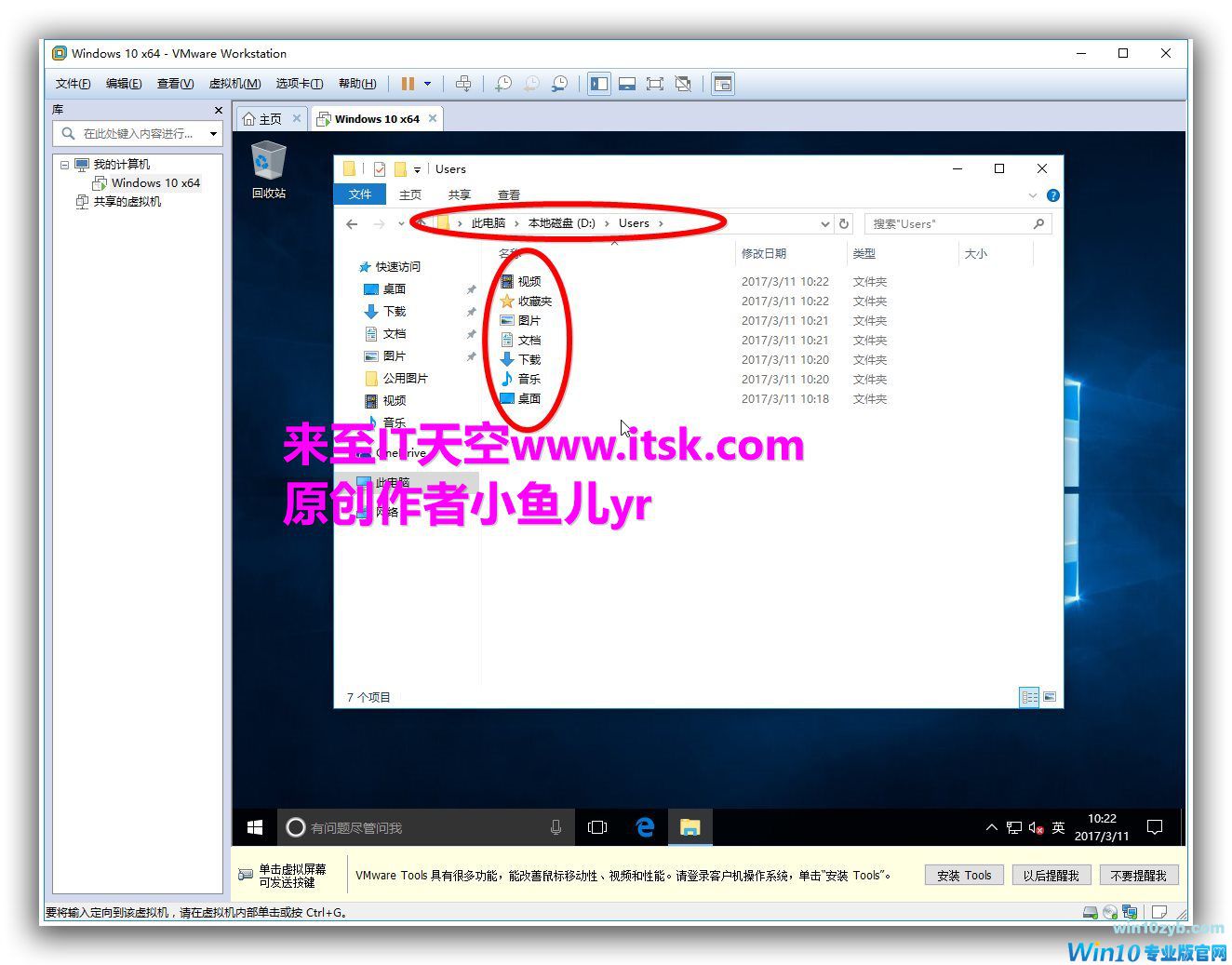Click the Cortana microphone icon
Viewport: 1232px width, 965px height.
tap(556, 826)
